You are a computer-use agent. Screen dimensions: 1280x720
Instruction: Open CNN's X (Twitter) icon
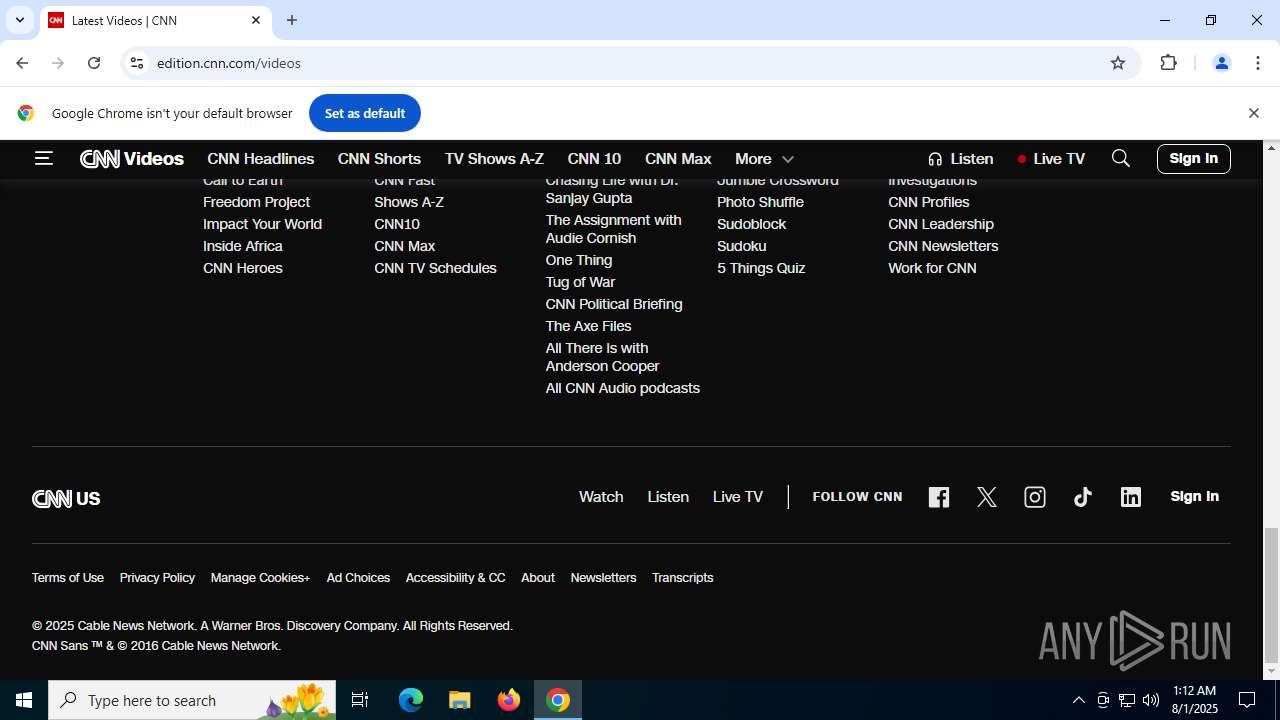pyautogui.click(x=987, y=497)
